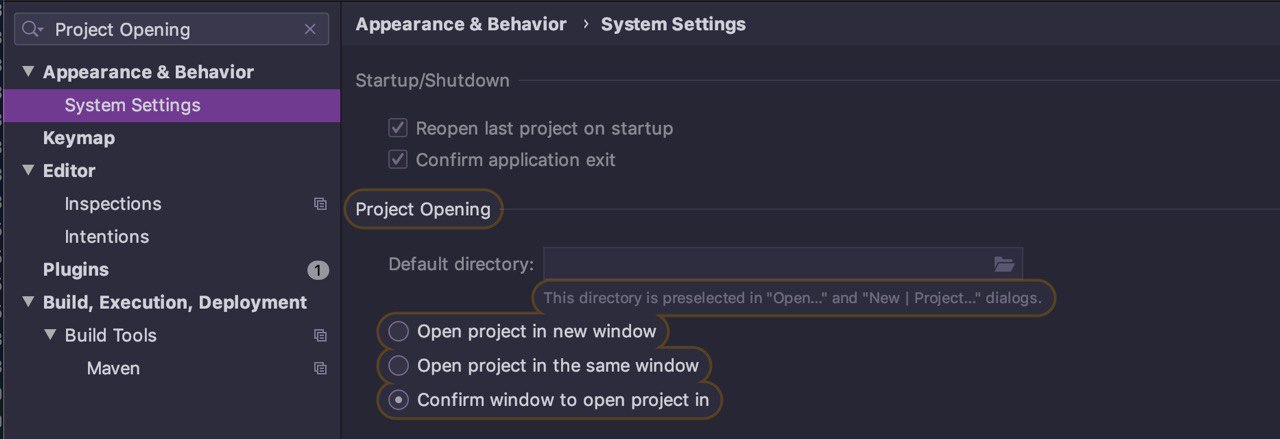This screenshot has width=1280, height=439.
Task: Open the Keymap settings page
Action: point(79,138)
